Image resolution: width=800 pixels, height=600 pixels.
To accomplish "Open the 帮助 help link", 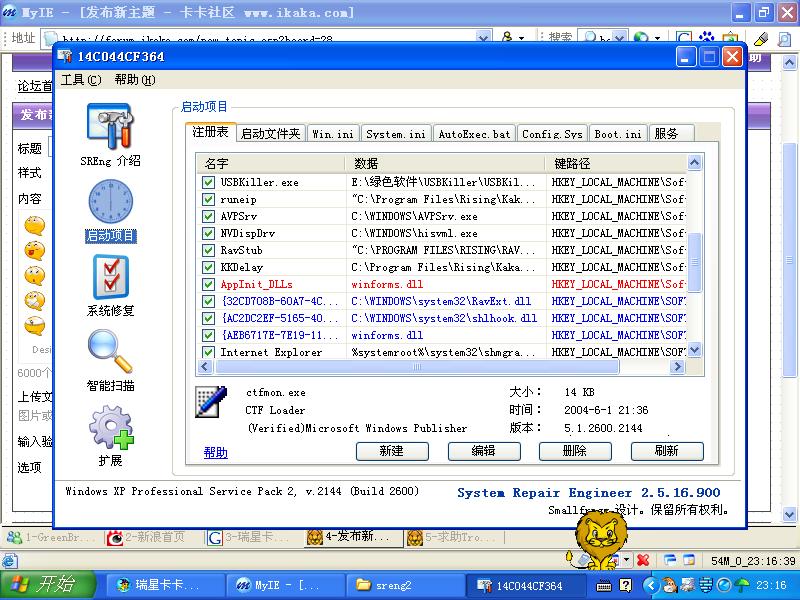I will 215,453.
